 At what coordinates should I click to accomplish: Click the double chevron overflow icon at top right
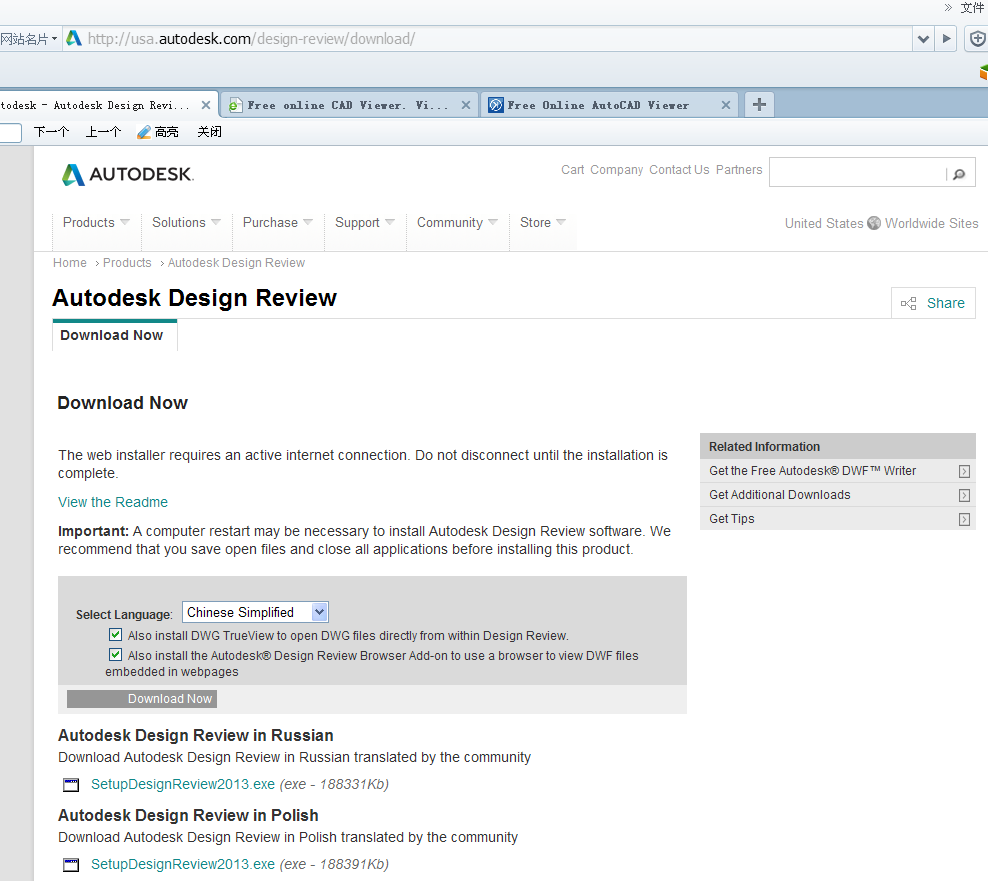948,8
